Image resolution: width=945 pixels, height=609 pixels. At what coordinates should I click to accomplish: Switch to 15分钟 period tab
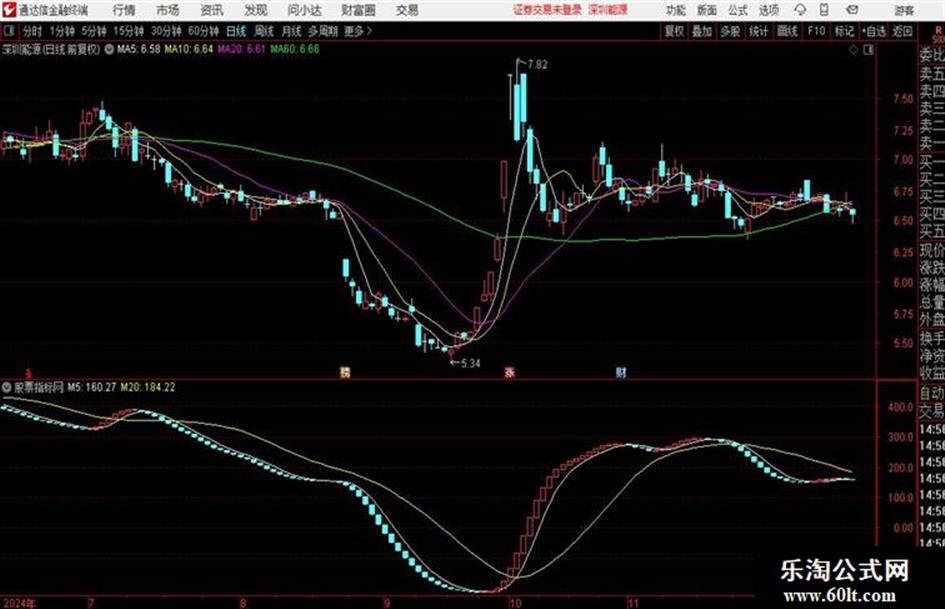click(x=128, y=31)
